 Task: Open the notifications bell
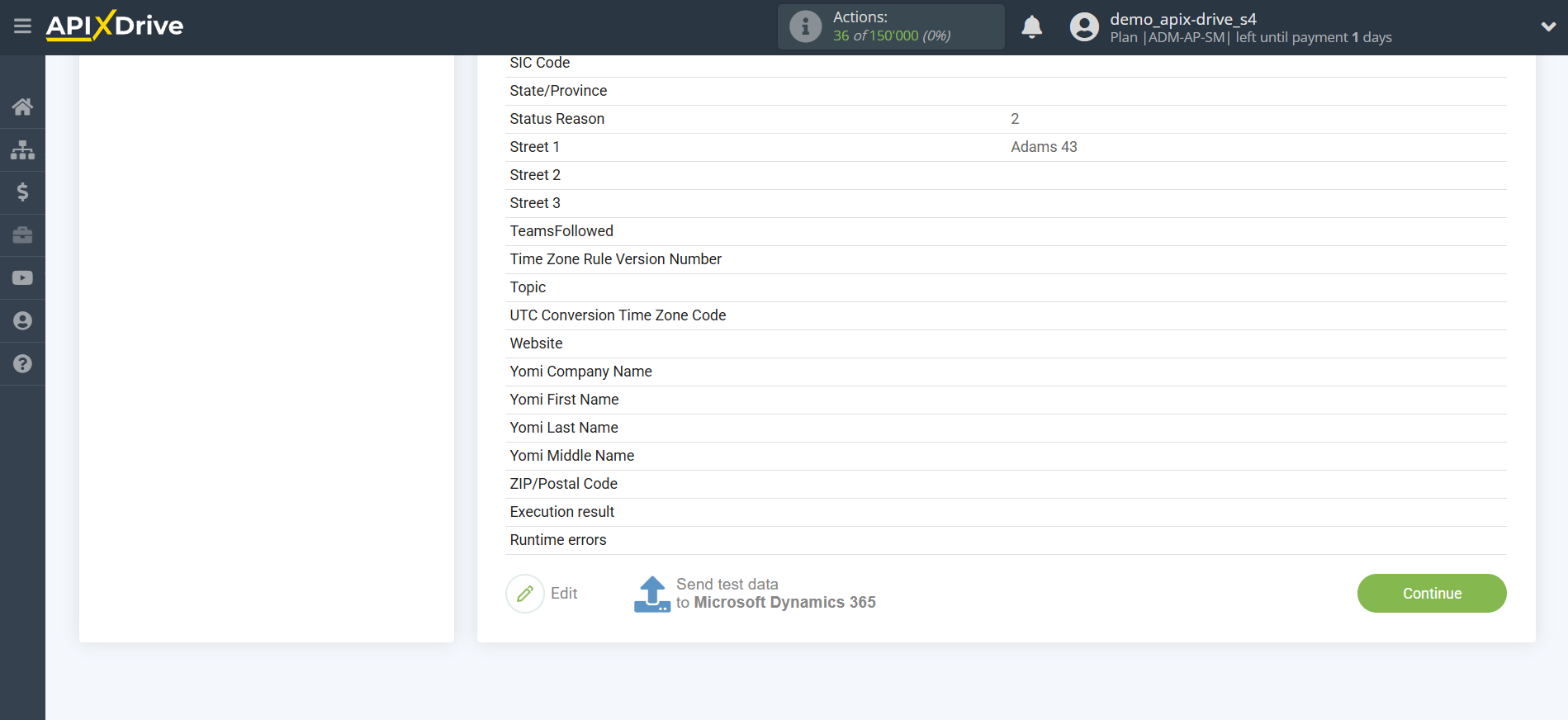[1031, 27]
